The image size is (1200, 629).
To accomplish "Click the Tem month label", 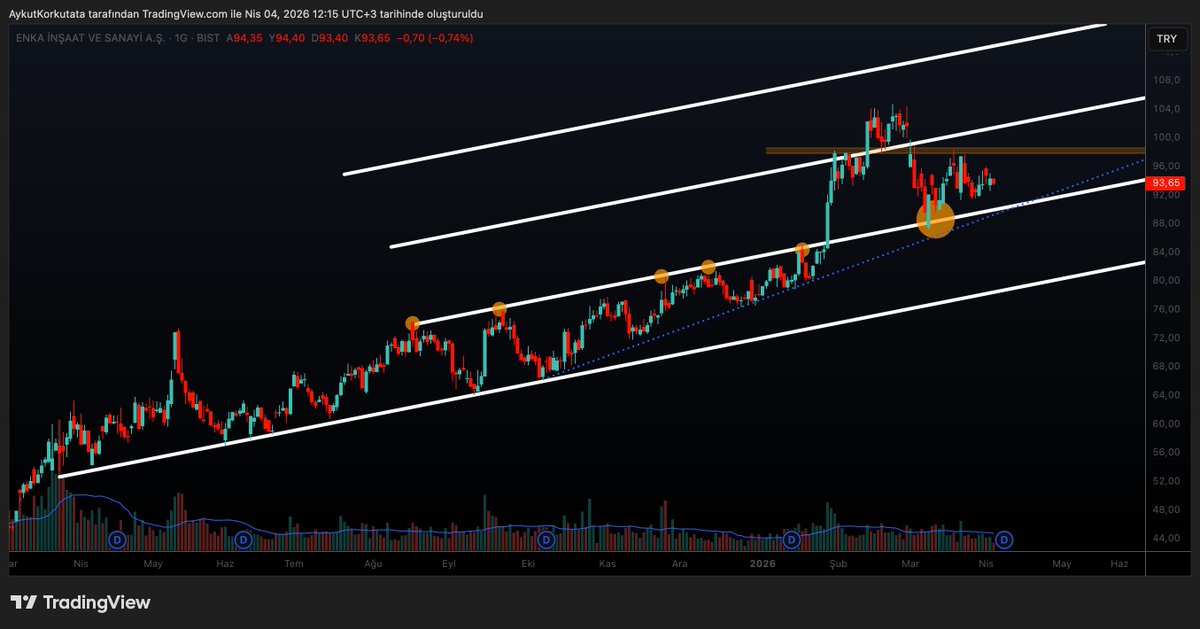I will coord(294,564).
